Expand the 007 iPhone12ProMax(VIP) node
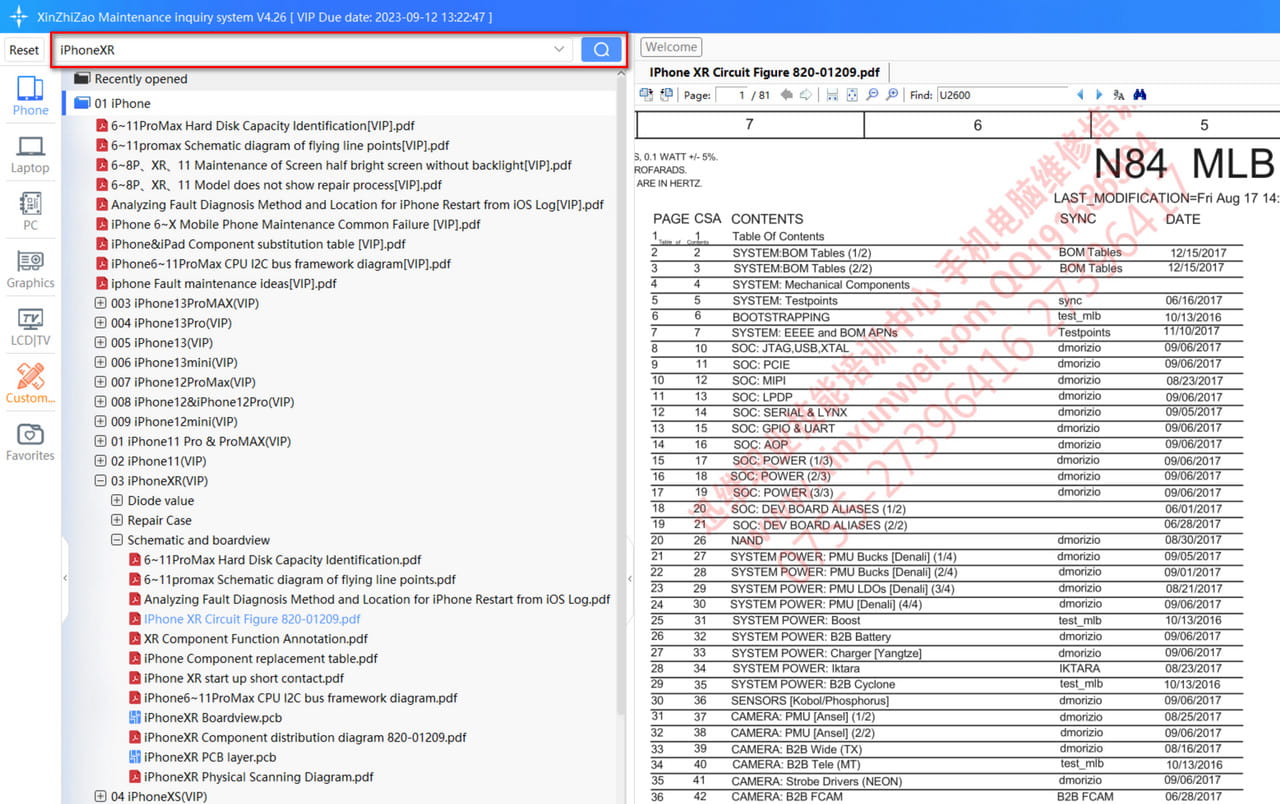 100,382
